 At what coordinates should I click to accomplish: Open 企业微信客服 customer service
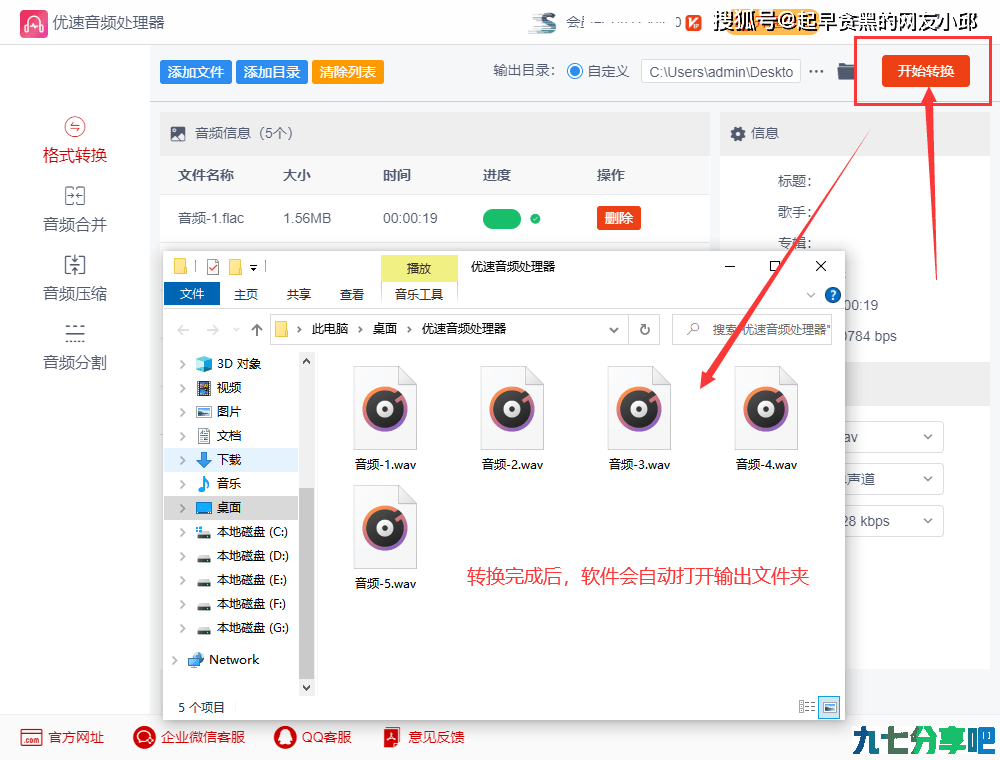(x=189, y=738)
